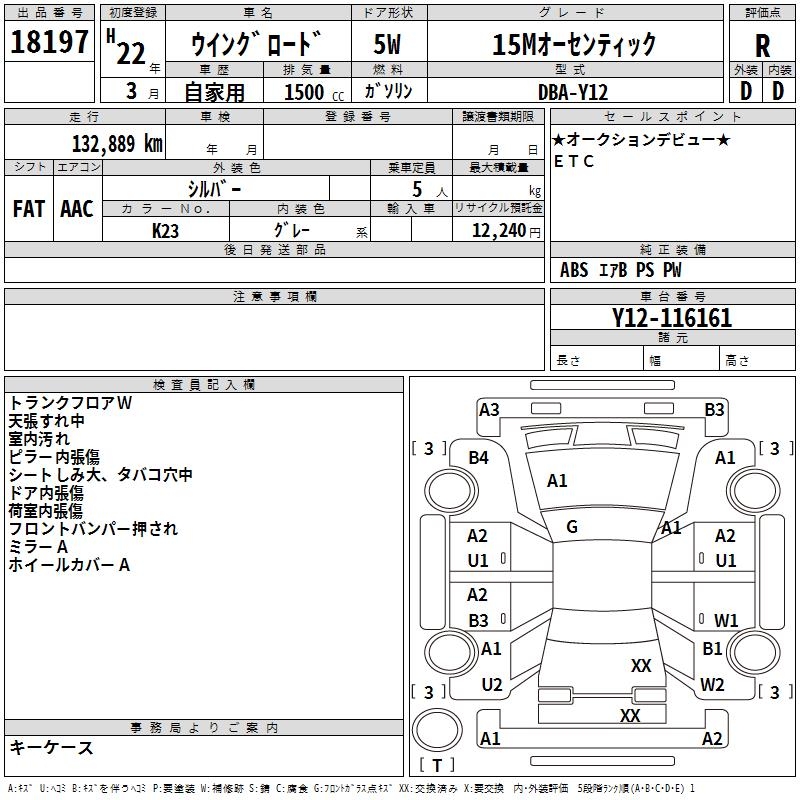Click the front-right wheel in the diagram
Viewport: 800px width, 800px height.
(x=753, y=490)
